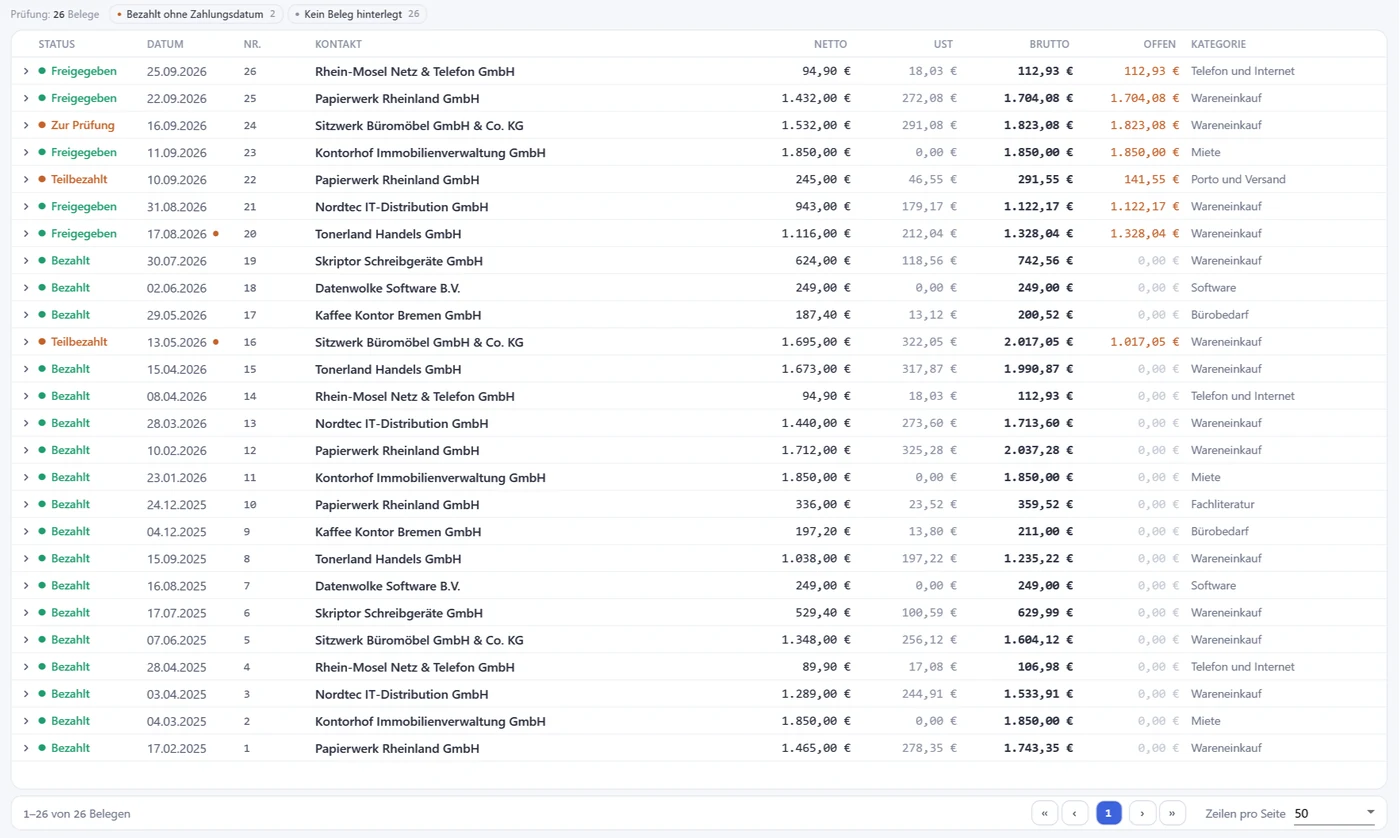
Task: Expand row number 1 chevron
Action: (x=26, y=748)
